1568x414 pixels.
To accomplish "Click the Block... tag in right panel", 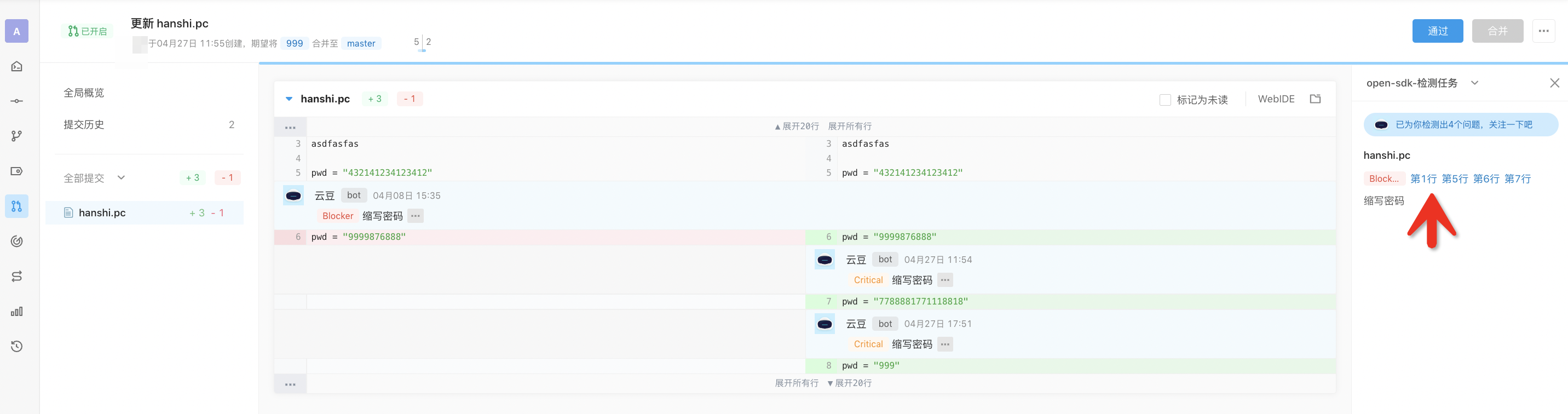I will (1383, 179).
